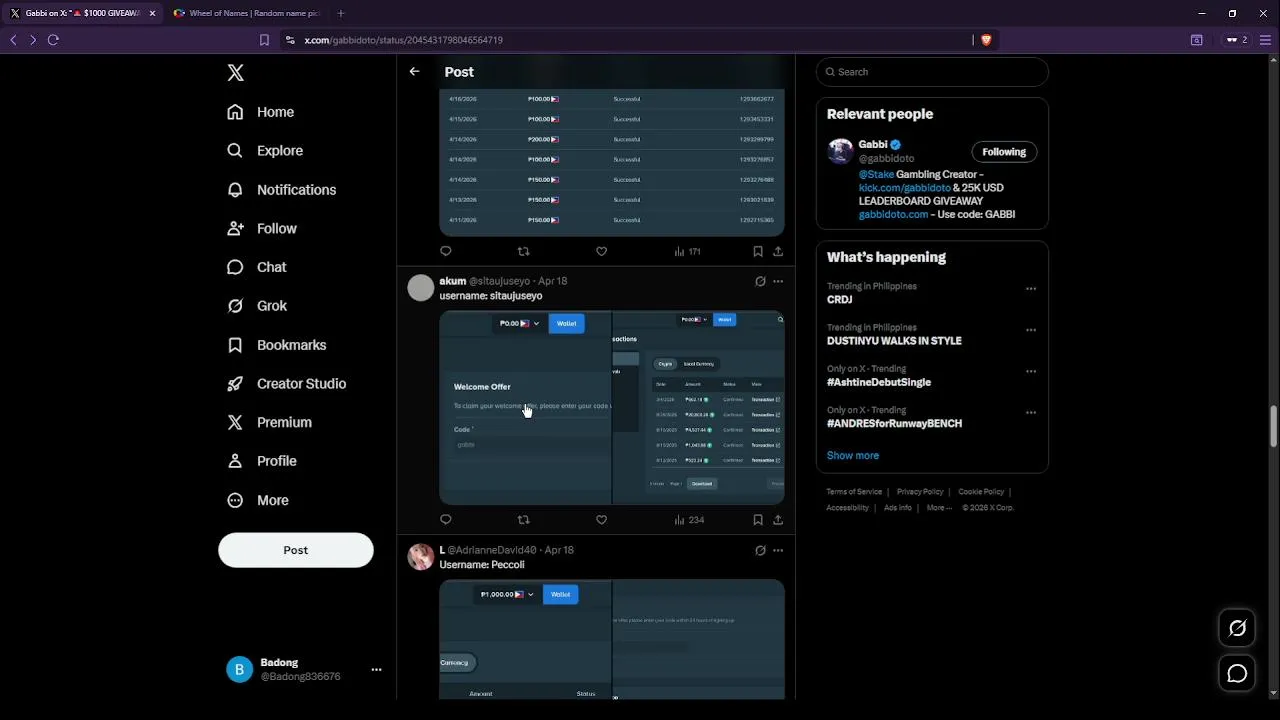Open gabbidoto.com link

click(x=893, y=215)
